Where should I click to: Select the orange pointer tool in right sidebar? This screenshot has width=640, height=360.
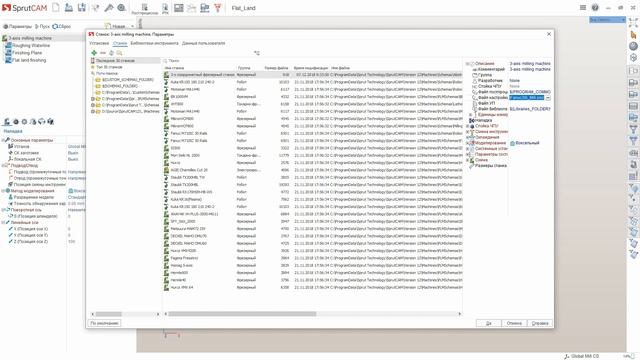click(633, 35)
